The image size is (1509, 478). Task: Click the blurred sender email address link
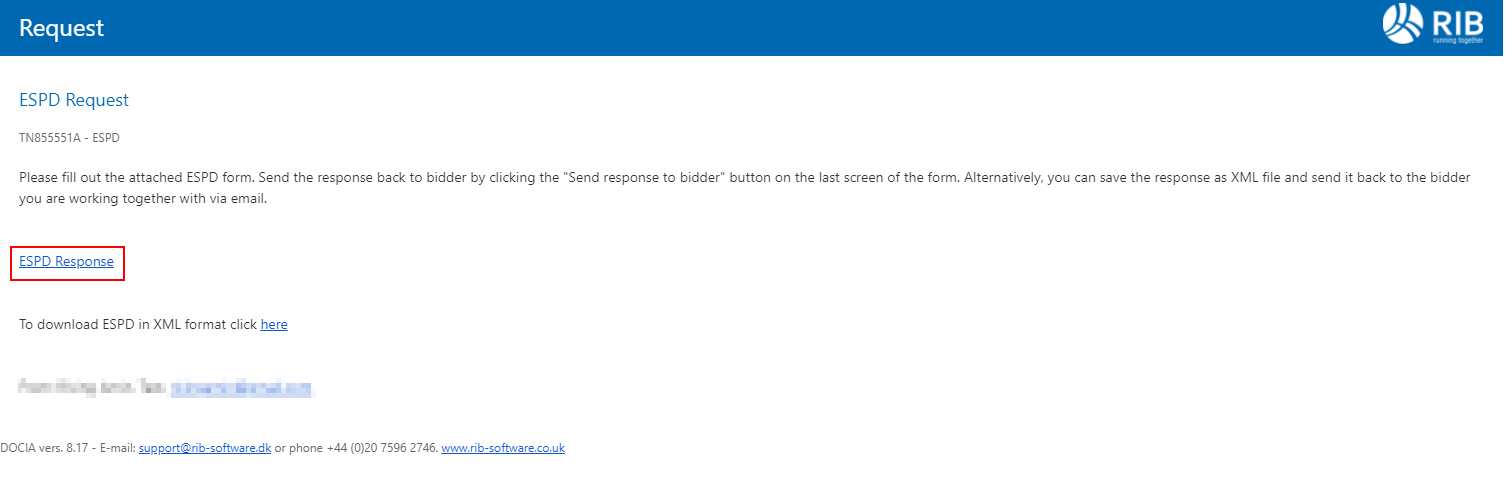pos(240,388)
